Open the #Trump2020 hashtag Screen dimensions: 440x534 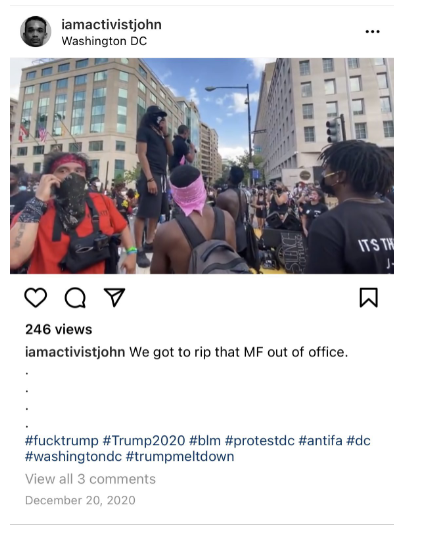pos(144,441)
